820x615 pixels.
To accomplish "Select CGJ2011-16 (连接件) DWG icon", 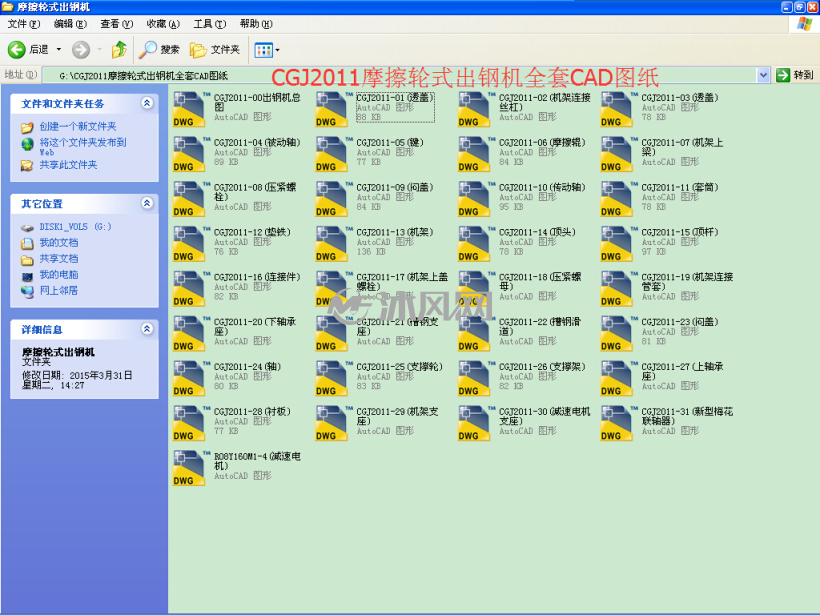I will (189, 289).
